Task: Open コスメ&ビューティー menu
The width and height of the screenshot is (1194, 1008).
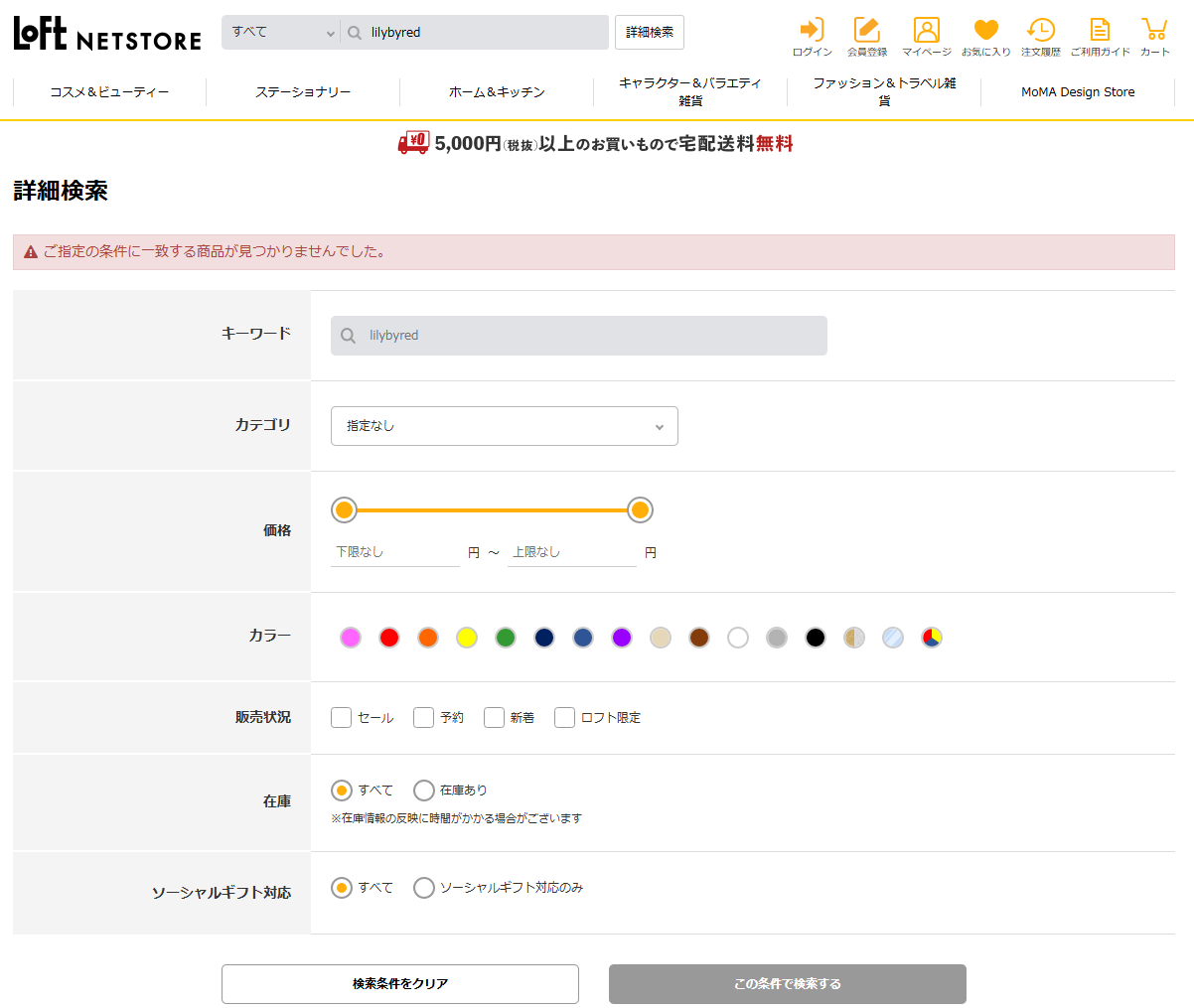Action: (x=109, y=92)
